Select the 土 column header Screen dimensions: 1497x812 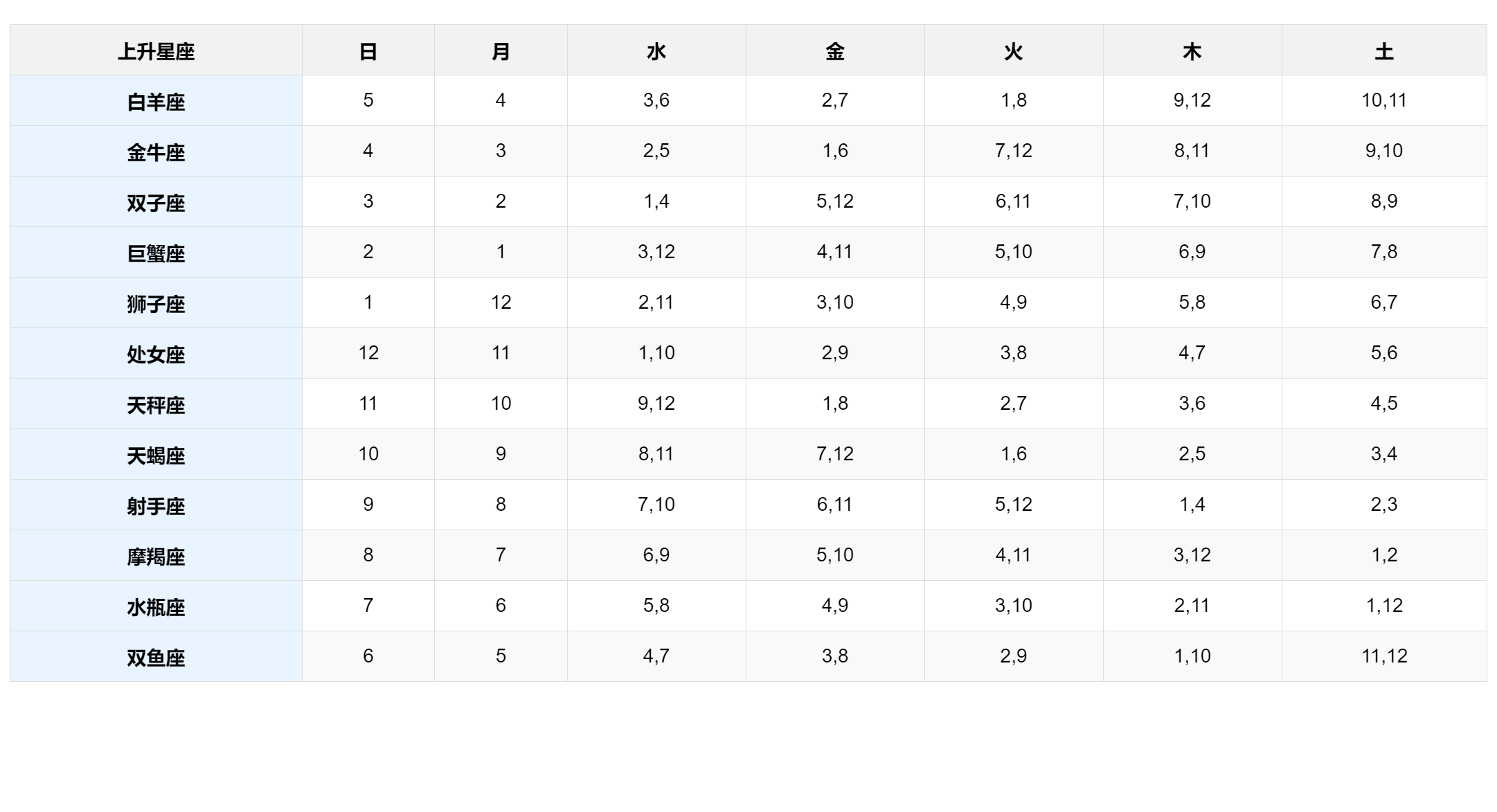click(1384, 51)
